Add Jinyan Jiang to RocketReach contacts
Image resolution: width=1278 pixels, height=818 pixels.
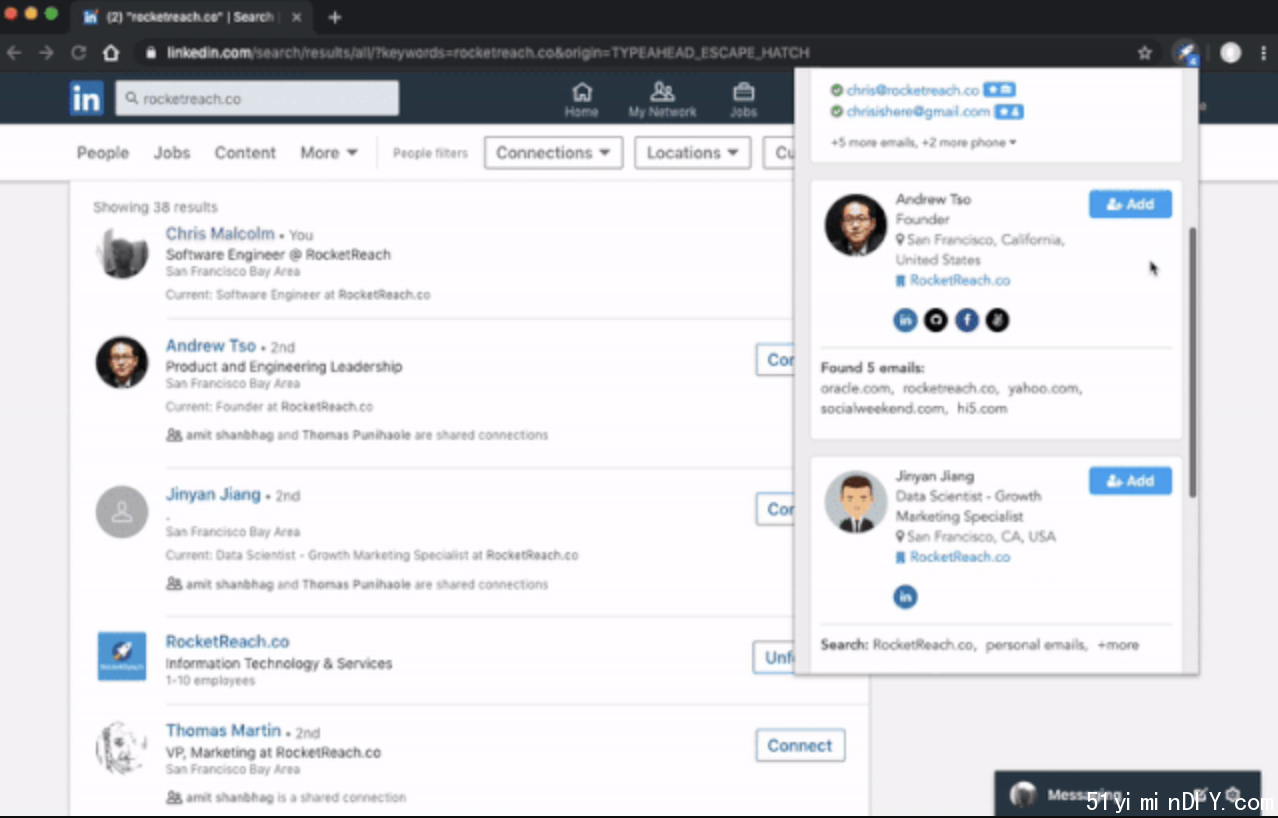coord(1130,481)
